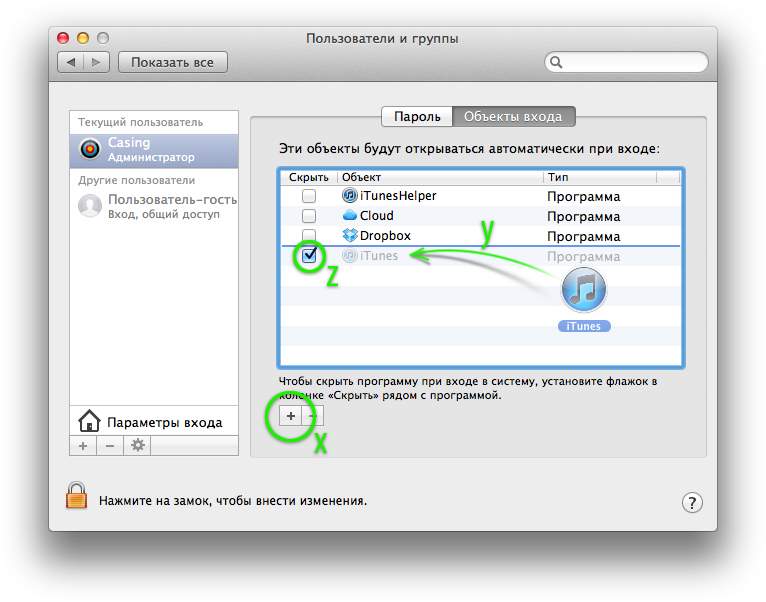Add a login item with plus button
The image size is (766, 602).
click(291, 416)
